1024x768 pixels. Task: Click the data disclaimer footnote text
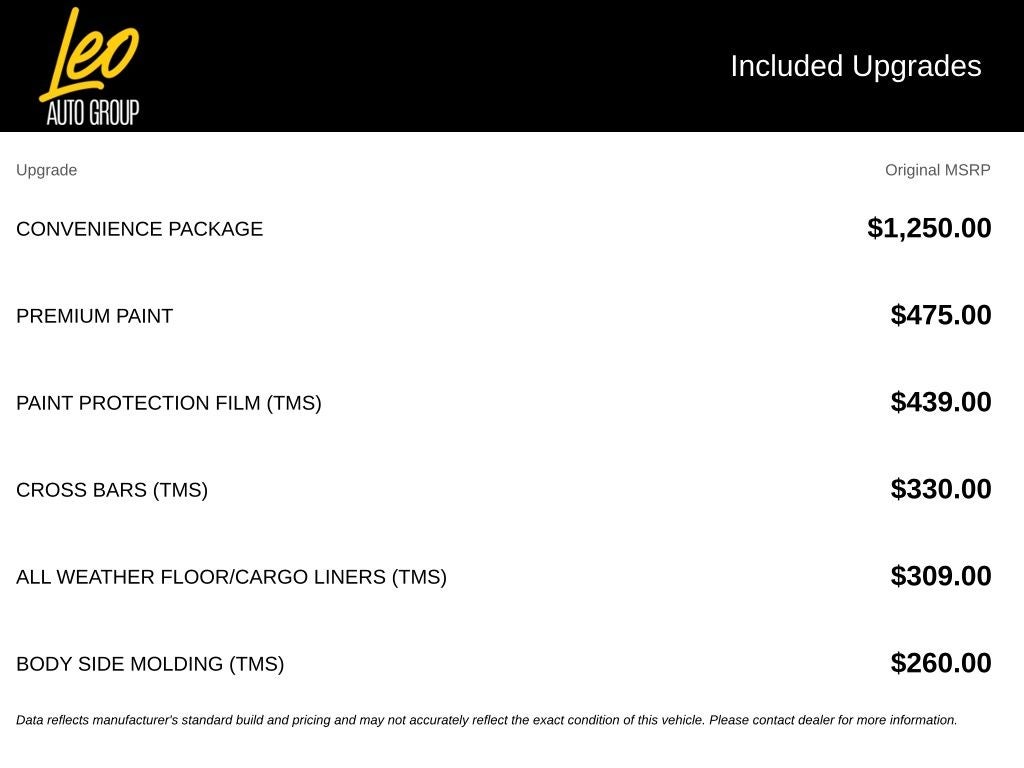tap(487, 720)
